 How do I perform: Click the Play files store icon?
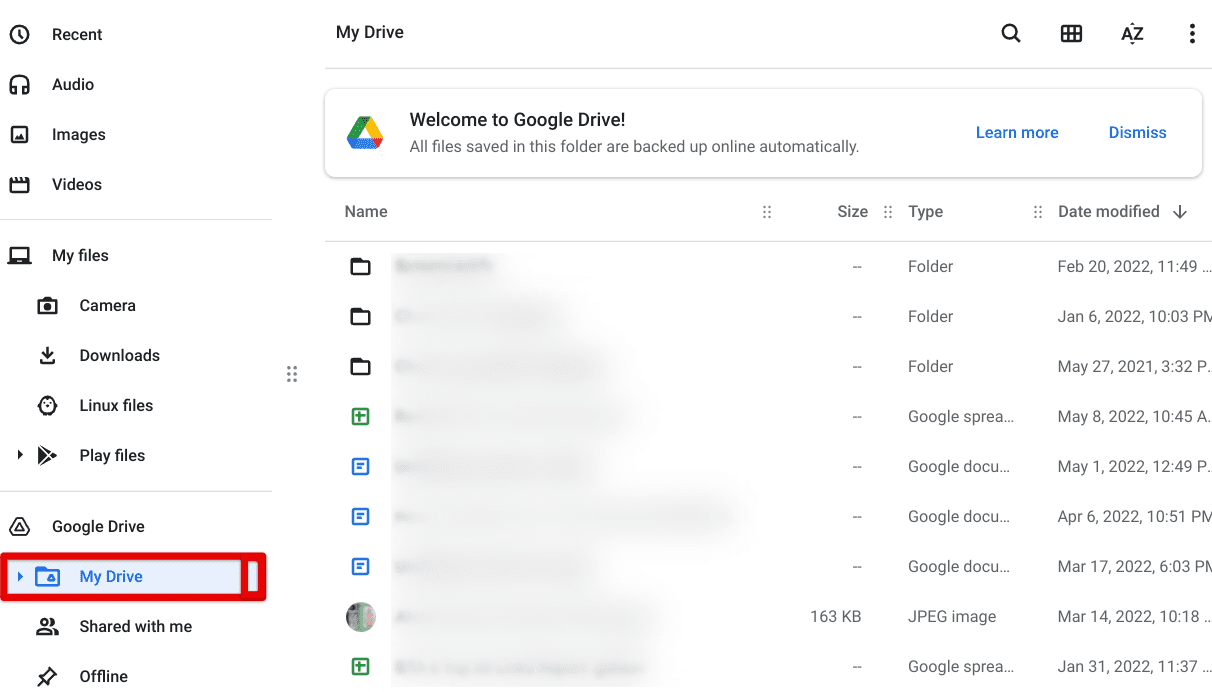coord(47,455)
